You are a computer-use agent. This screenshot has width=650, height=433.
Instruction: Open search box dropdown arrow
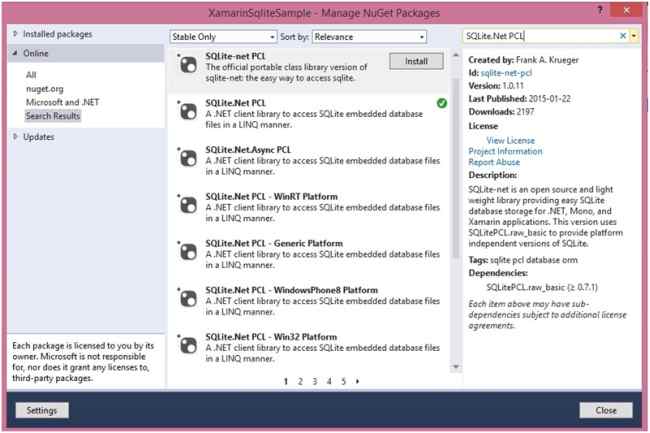point(634,36)
